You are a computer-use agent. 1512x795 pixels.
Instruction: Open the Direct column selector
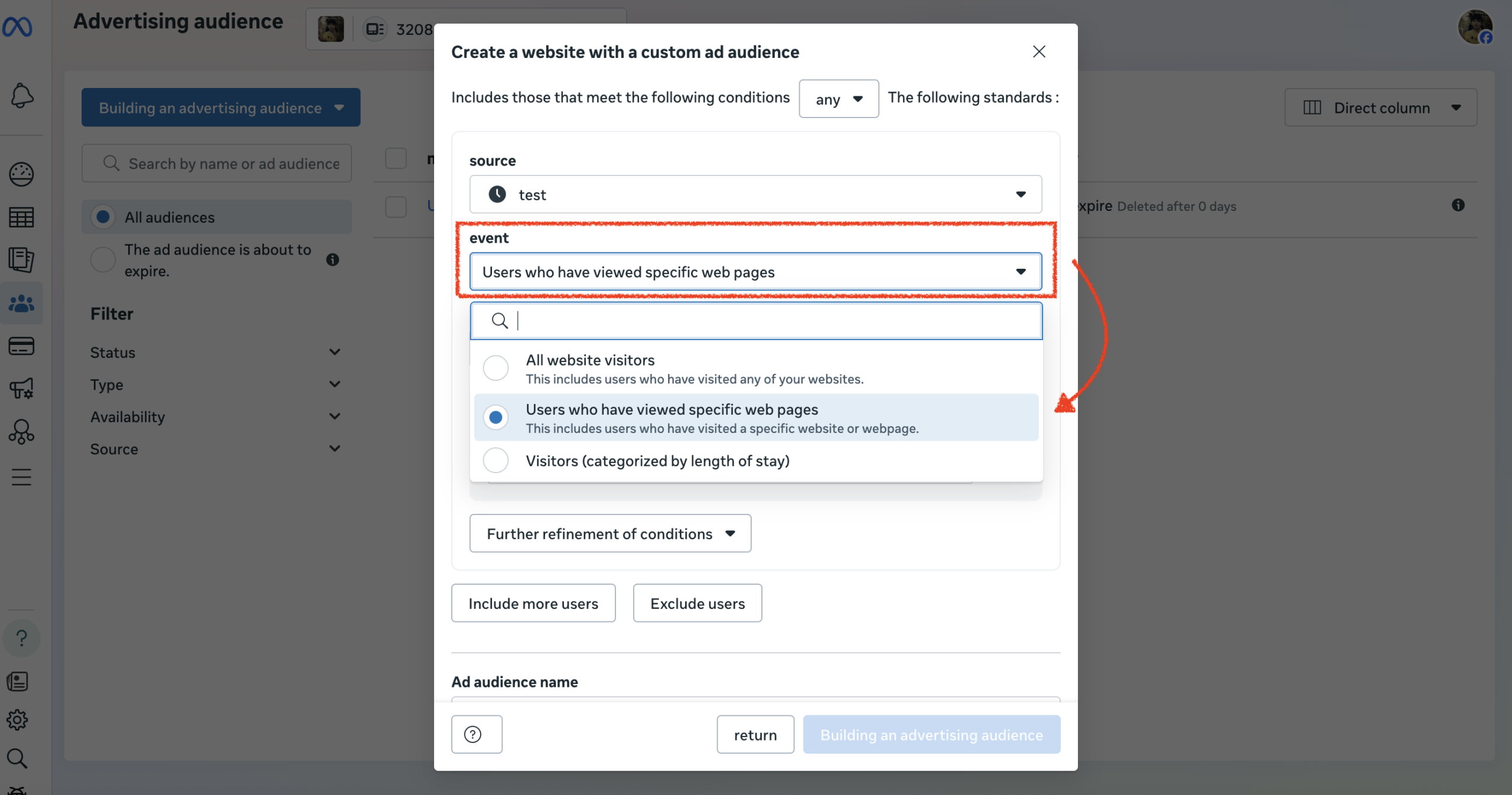pyautogui.click(x=1380, y=107)
